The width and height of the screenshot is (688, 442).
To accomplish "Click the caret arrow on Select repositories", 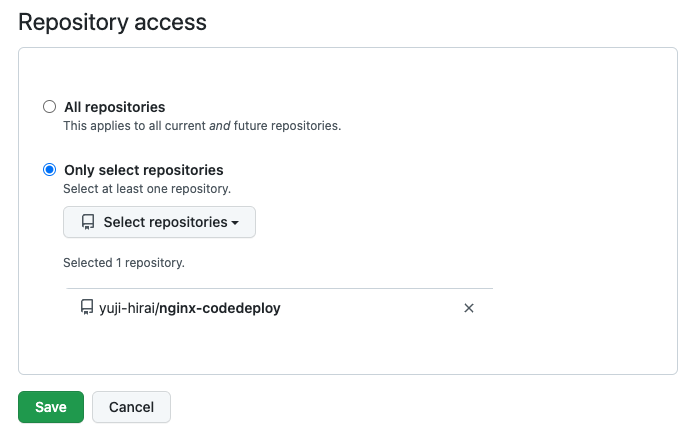I will [236, 223].
